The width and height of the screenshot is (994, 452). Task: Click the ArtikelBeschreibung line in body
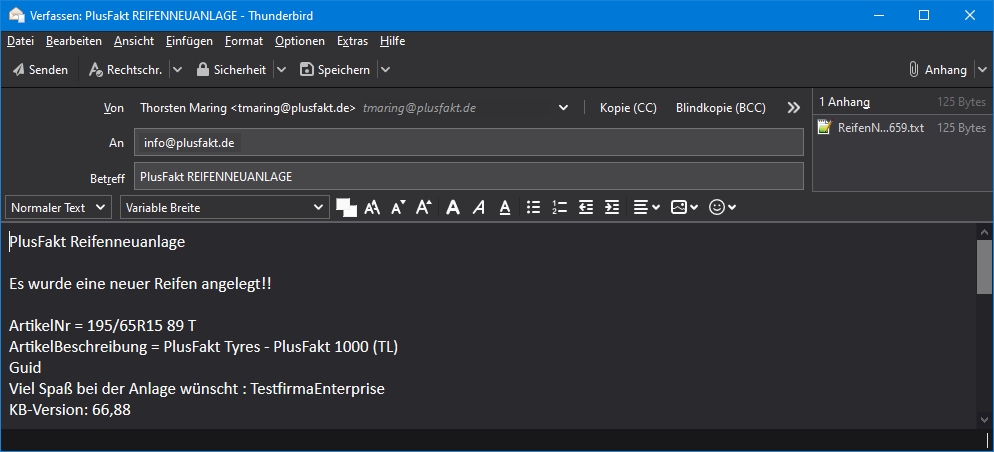pos(203,347)
